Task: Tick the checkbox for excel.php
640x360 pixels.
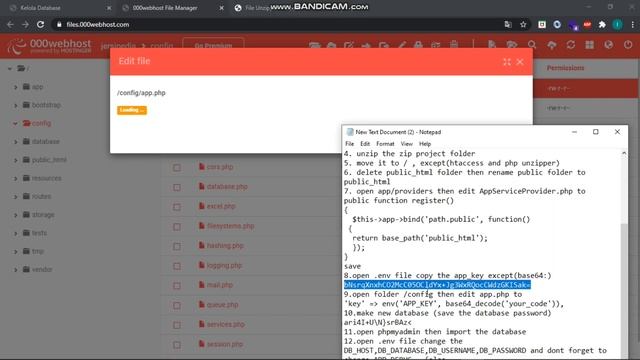Action: [x=177, y=207]
